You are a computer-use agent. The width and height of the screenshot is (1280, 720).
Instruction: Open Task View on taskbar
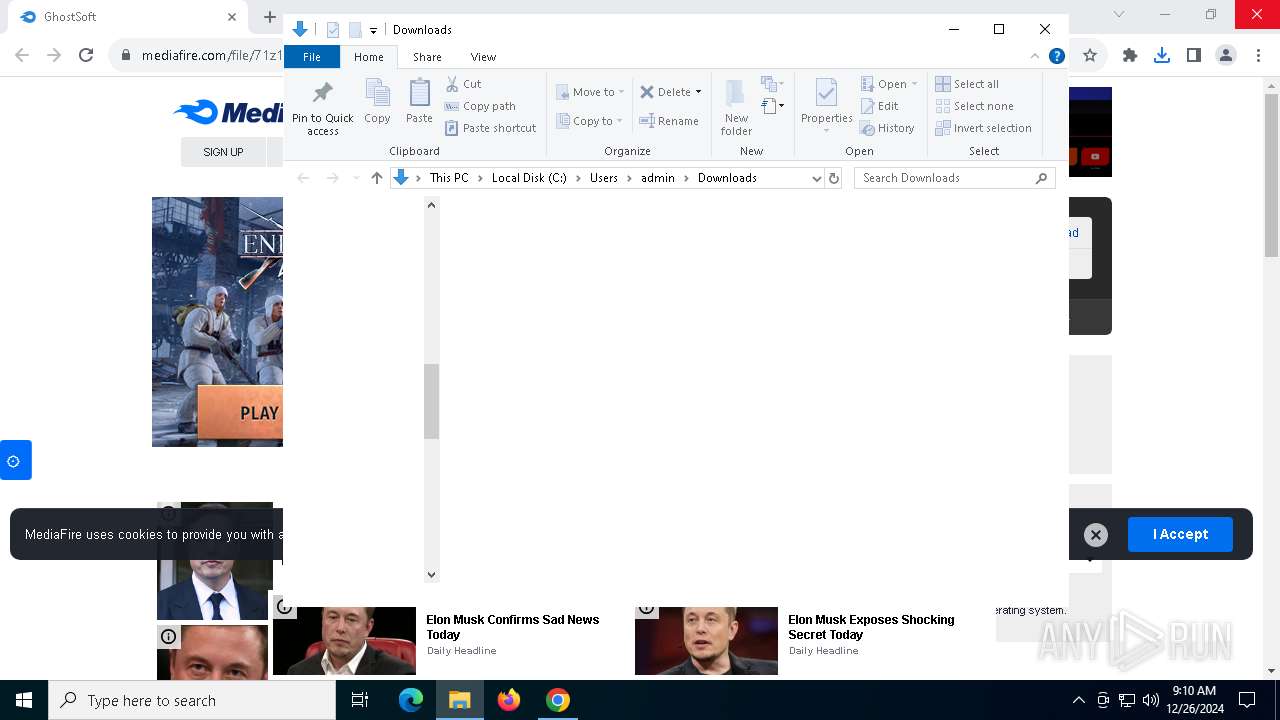[361, 700]
